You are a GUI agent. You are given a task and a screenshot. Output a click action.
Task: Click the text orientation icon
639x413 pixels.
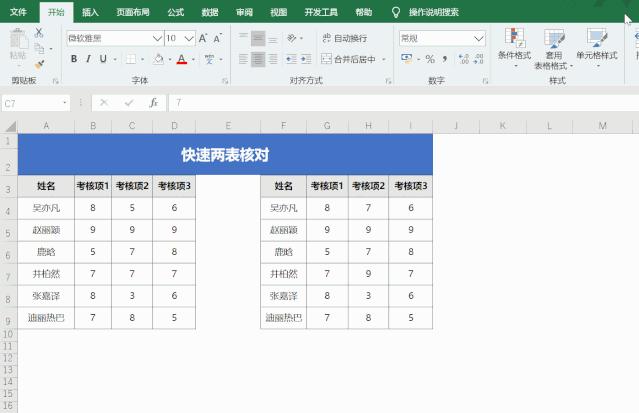pos(292,38)
